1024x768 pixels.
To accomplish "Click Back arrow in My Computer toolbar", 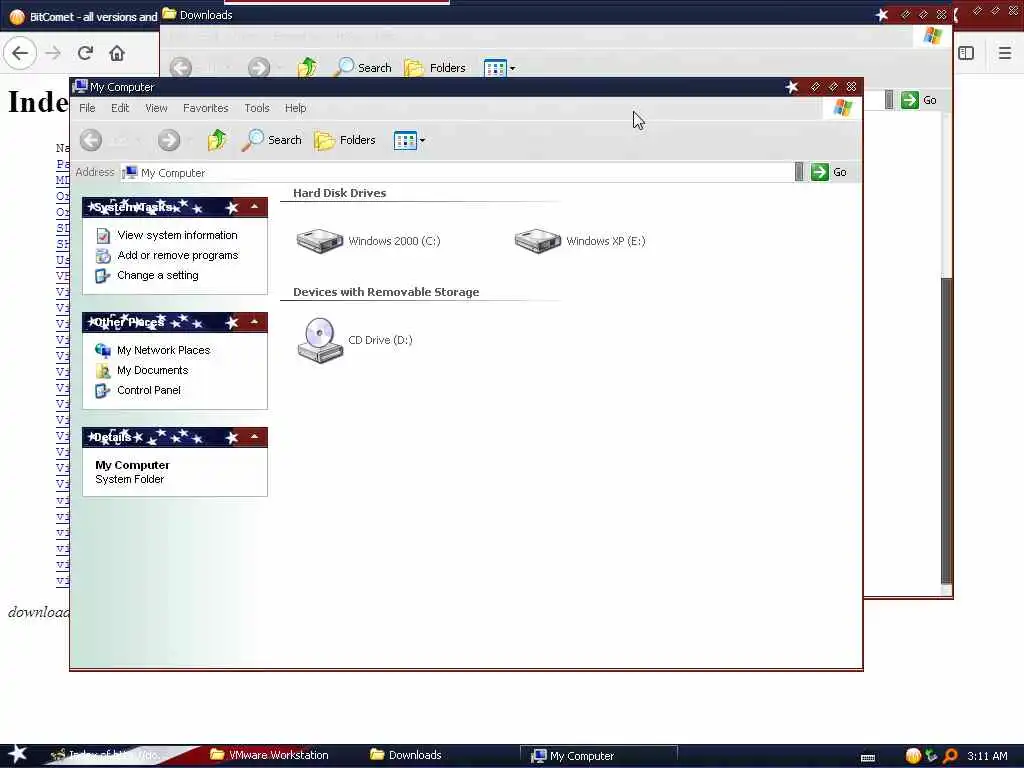I will tap(91, 140).
